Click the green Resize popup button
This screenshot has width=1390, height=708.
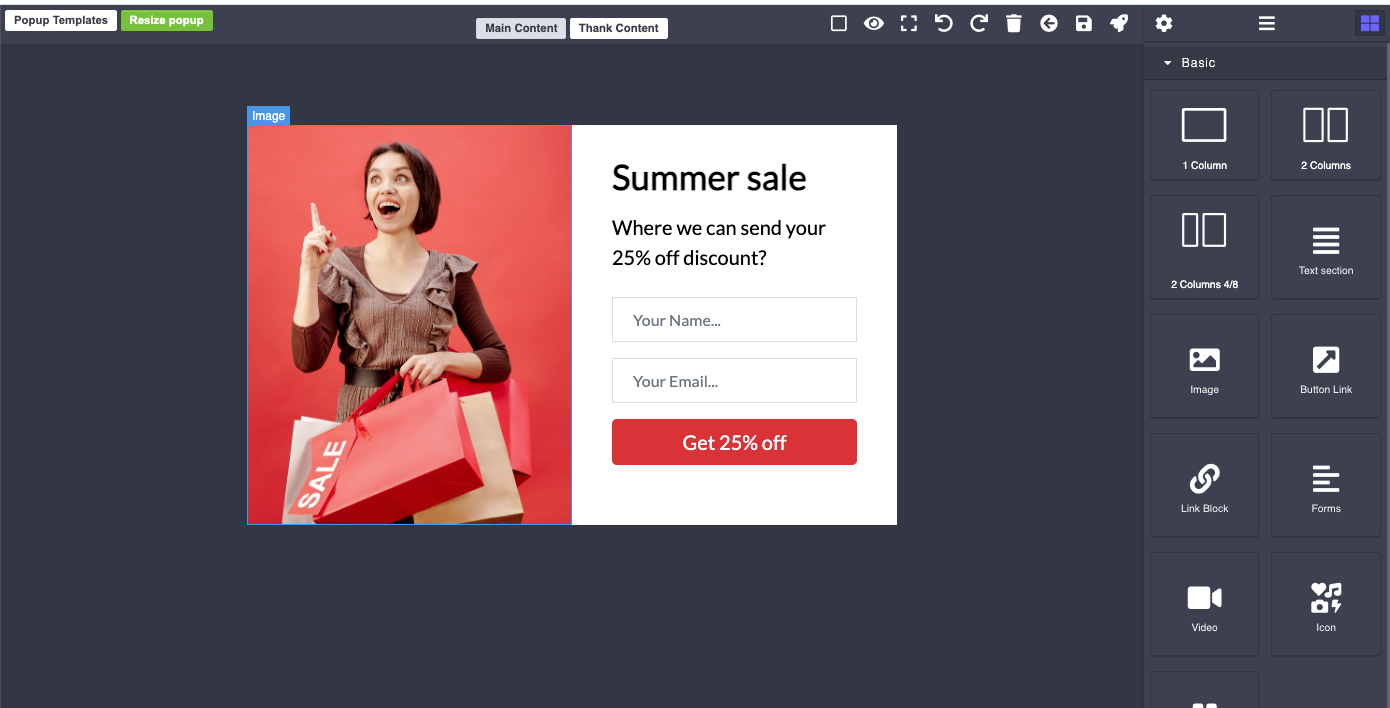pyautogui.click(x=166, y=20)
